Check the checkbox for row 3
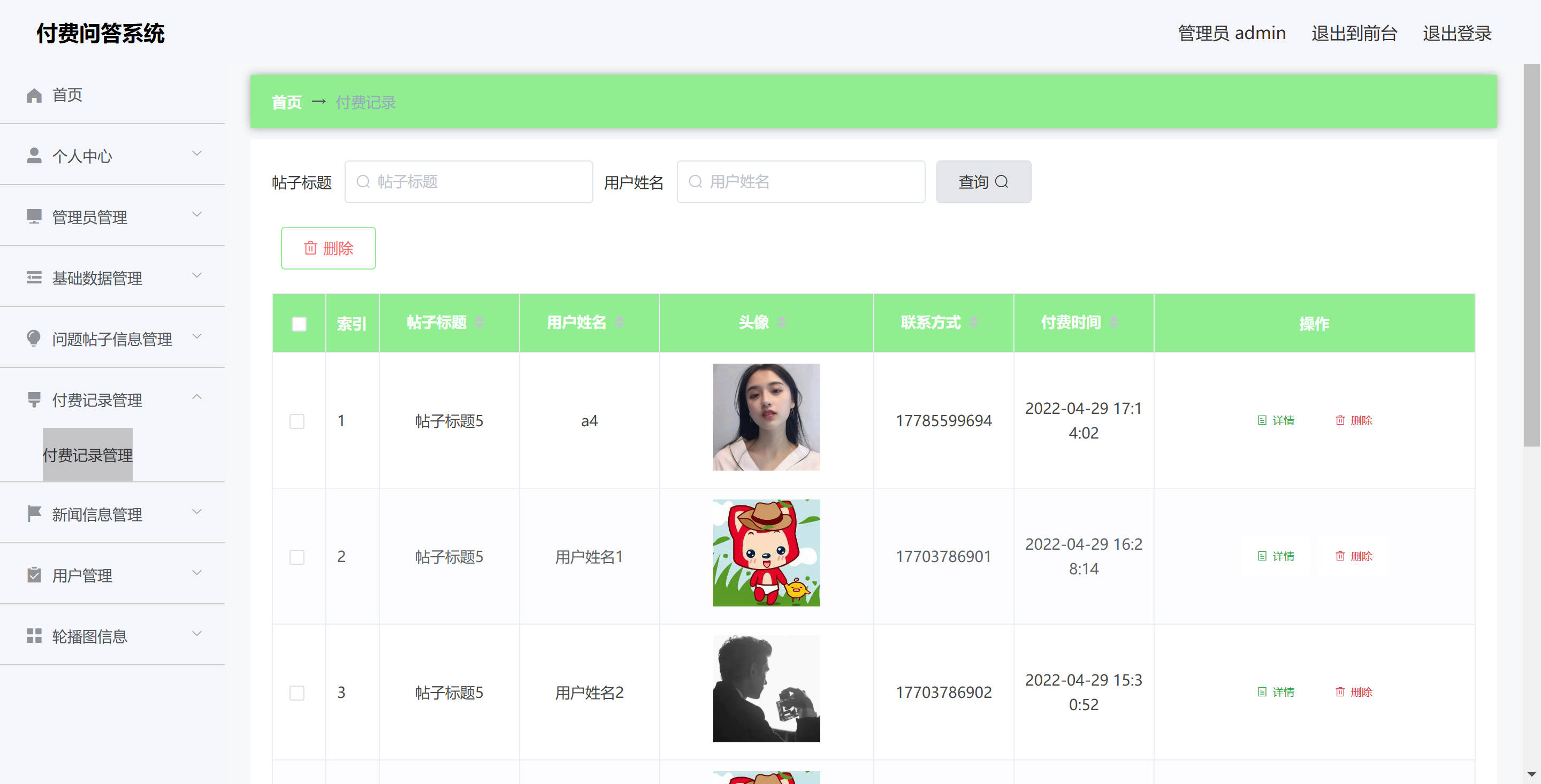Viewport: 1541px width, 784px height. click(x=297, y=693)
